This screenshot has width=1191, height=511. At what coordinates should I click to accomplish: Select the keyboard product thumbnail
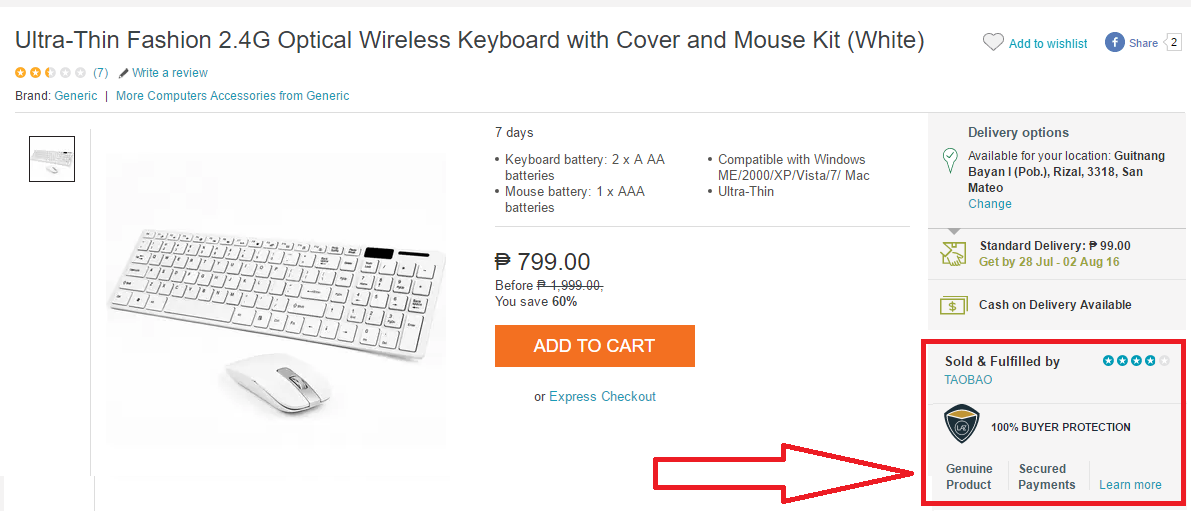(x=52, y=158)
